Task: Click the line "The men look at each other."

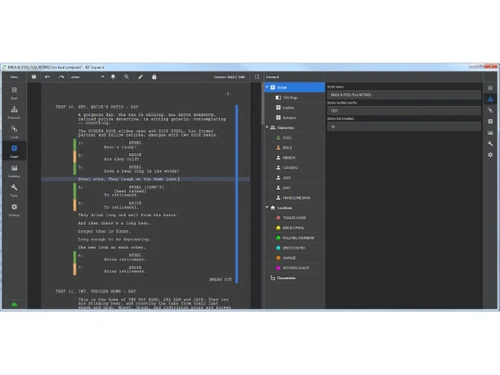Action: pos(112,247)
